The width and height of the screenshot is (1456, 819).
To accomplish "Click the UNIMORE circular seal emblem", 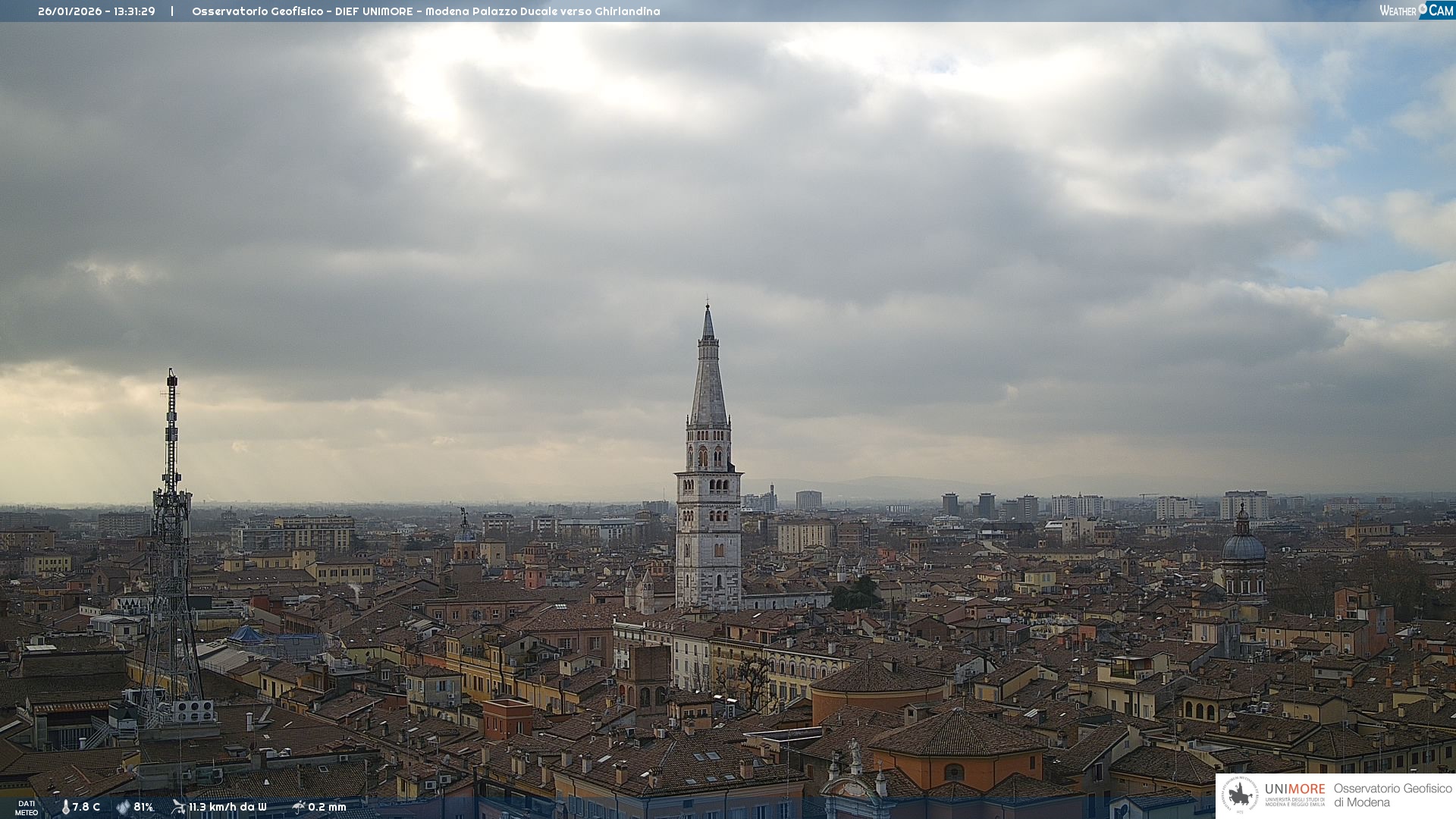I will (x=1240, y=795).
